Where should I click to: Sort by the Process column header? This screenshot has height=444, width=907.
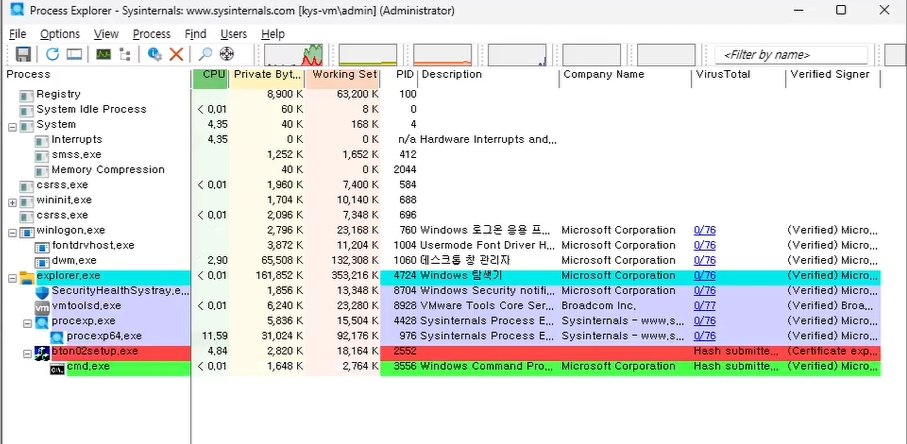click(x=96, y=75)
